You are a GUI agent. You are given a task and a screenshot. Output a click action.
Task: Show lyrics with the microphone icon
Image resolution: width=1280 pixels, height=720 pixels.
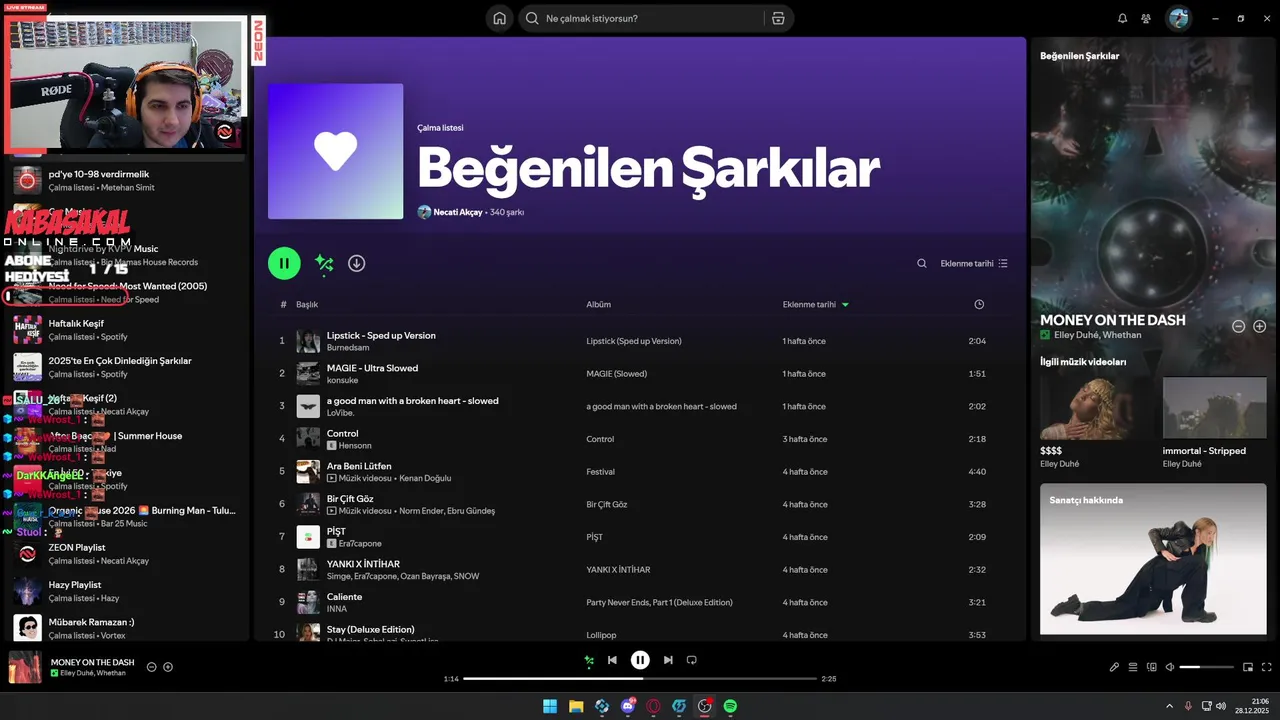(x=1114, y=667)
